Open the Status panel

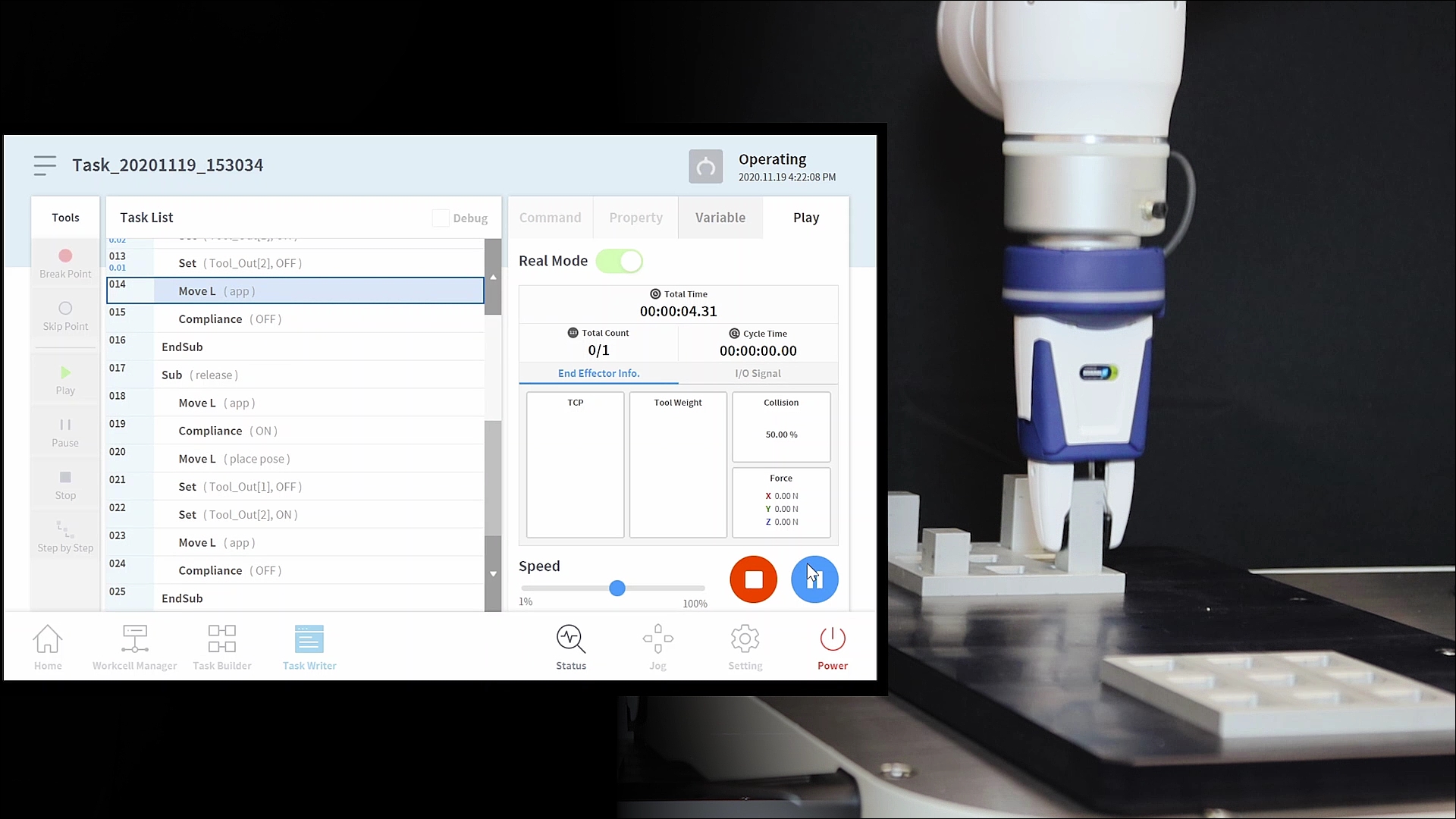[571, 647]
